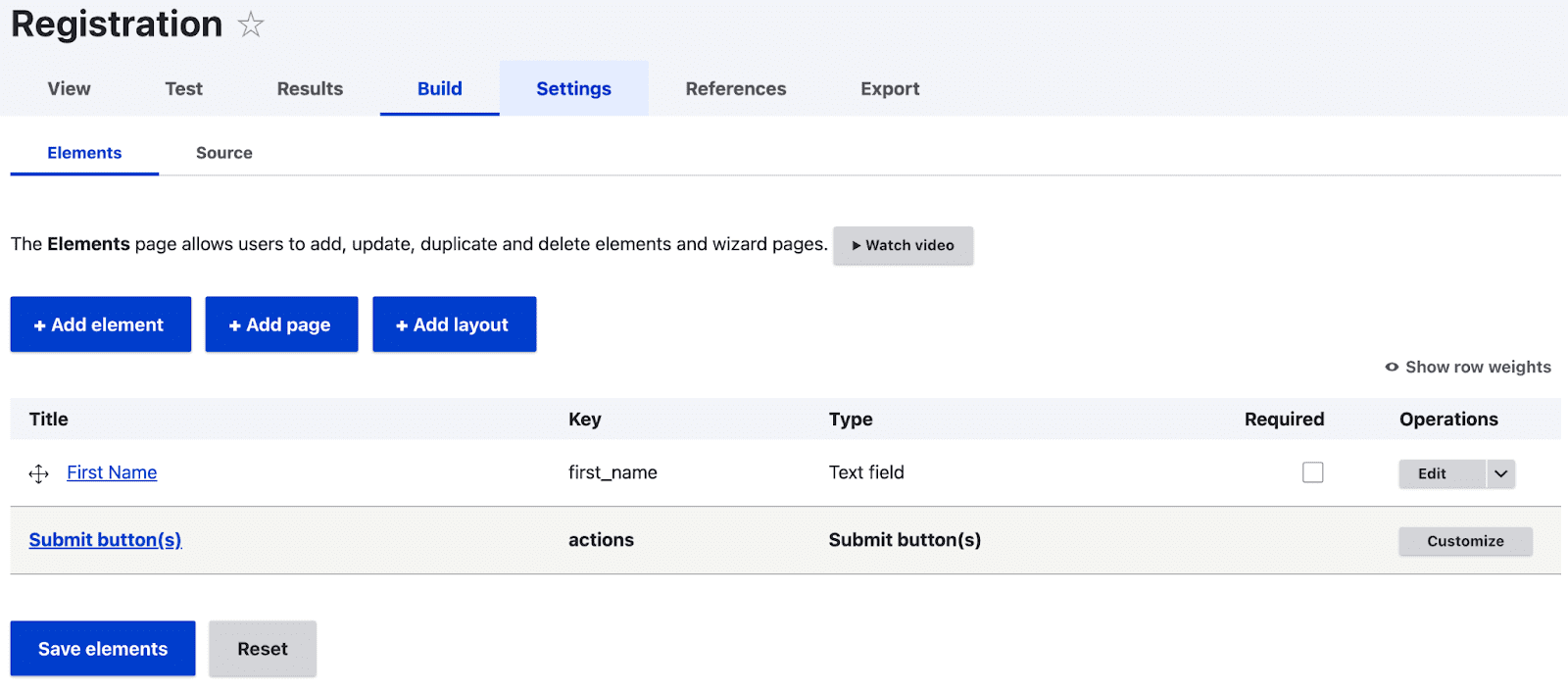Switch to the Export tab
Viewport: 1568px width, 692px height.
[890, 89]
